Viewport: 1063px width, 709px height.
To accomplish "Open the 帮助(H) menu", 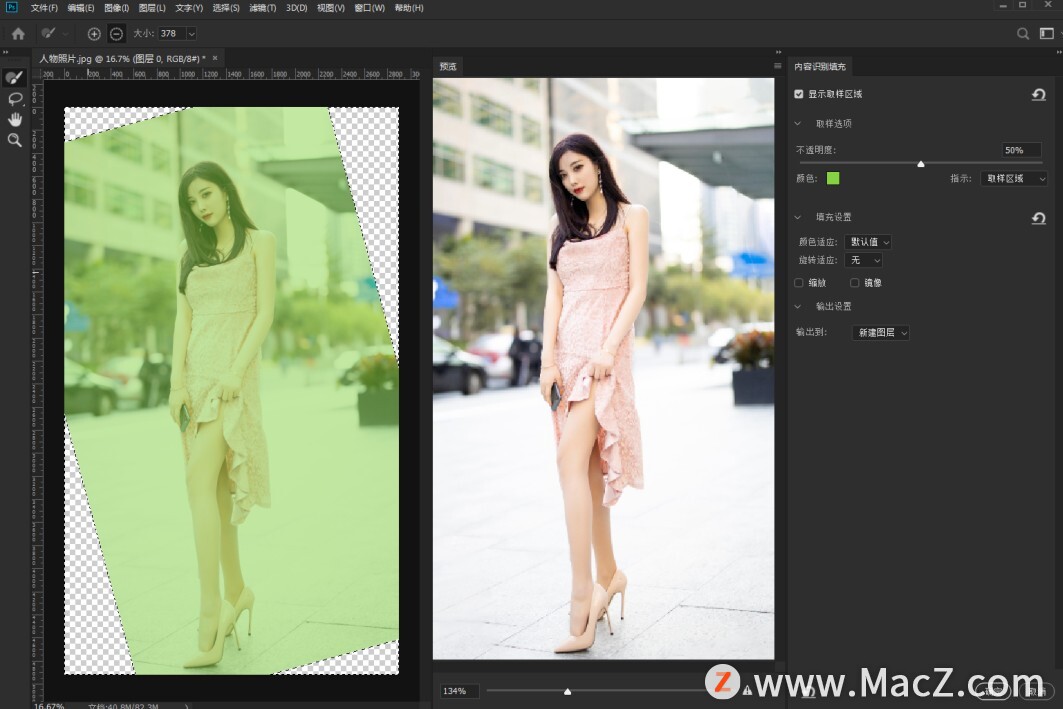I will [x=409, y=8].
